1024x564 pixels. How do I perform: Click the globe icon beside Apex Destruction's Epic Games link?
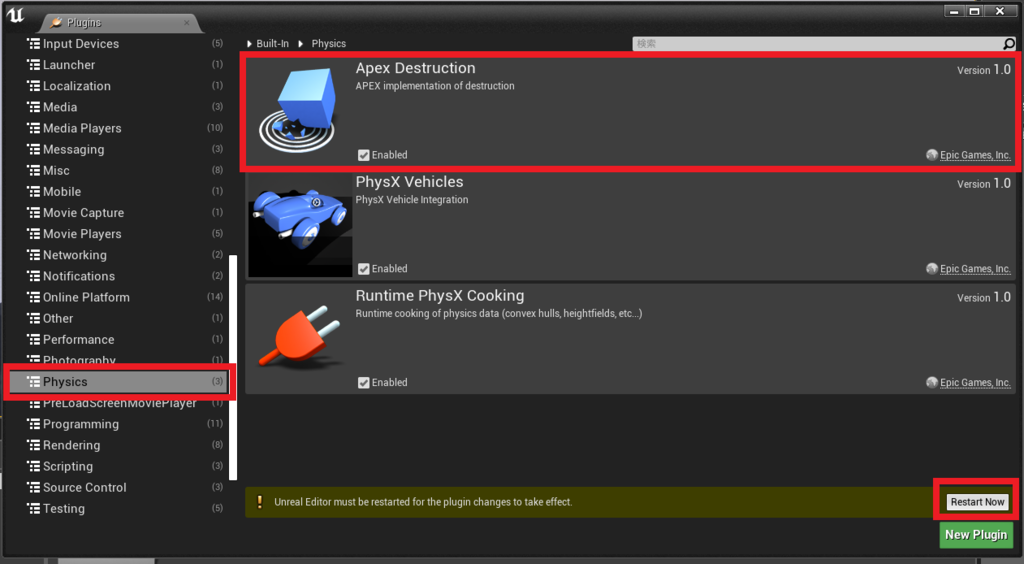932,155
